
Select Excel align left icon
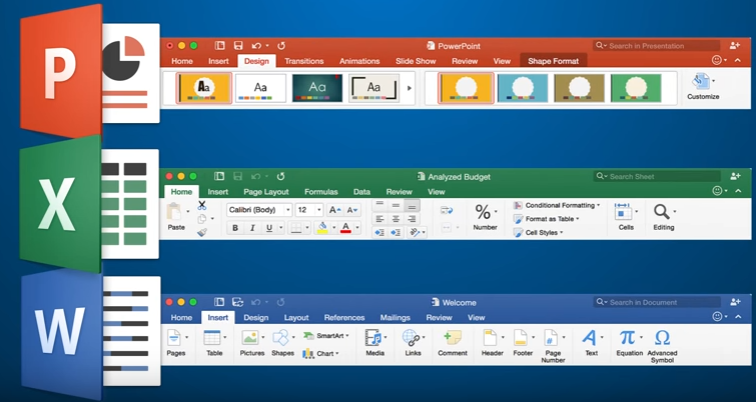click(x=380, y=219)
